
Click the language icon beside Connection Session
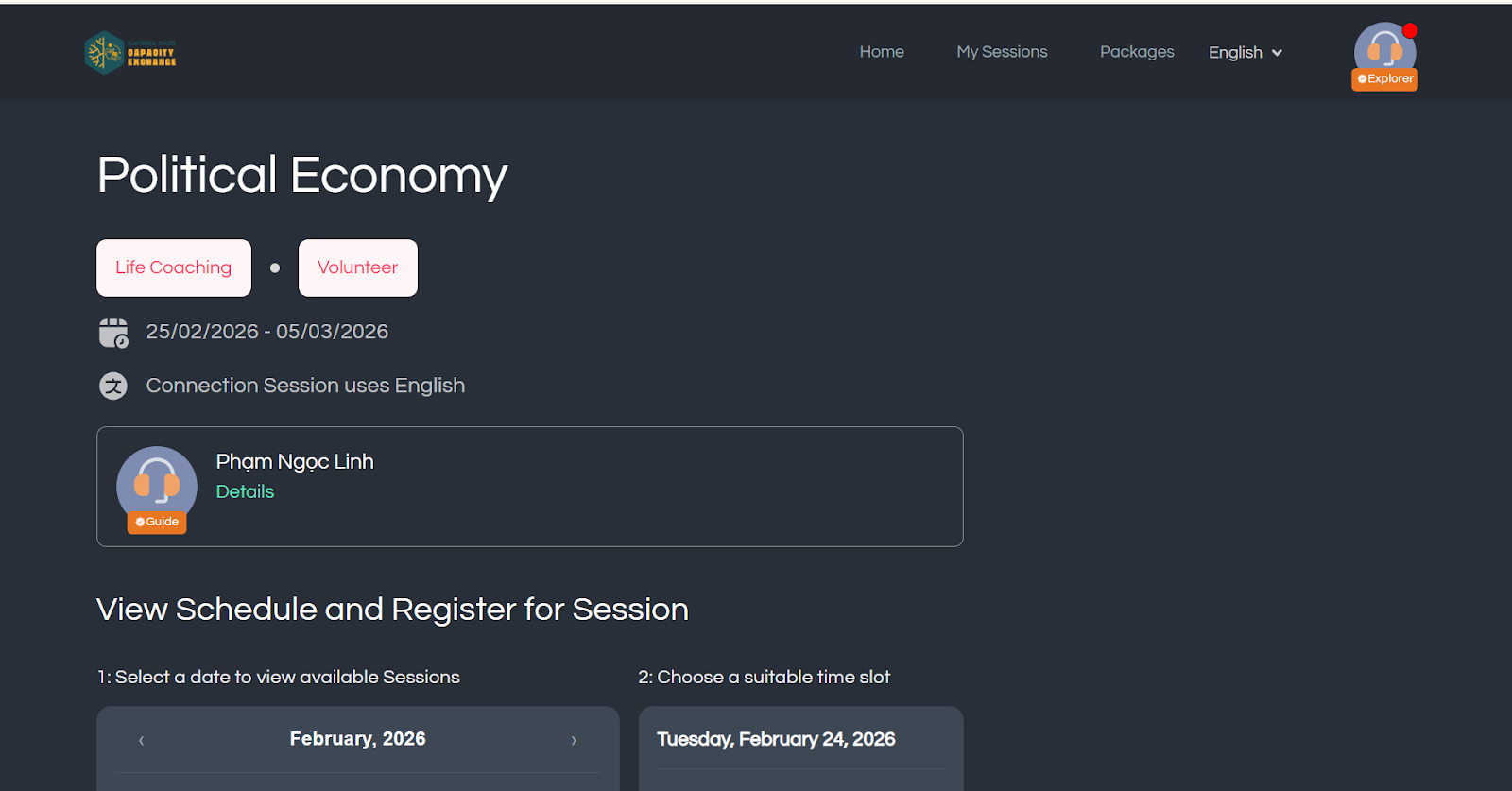[113, 386]
